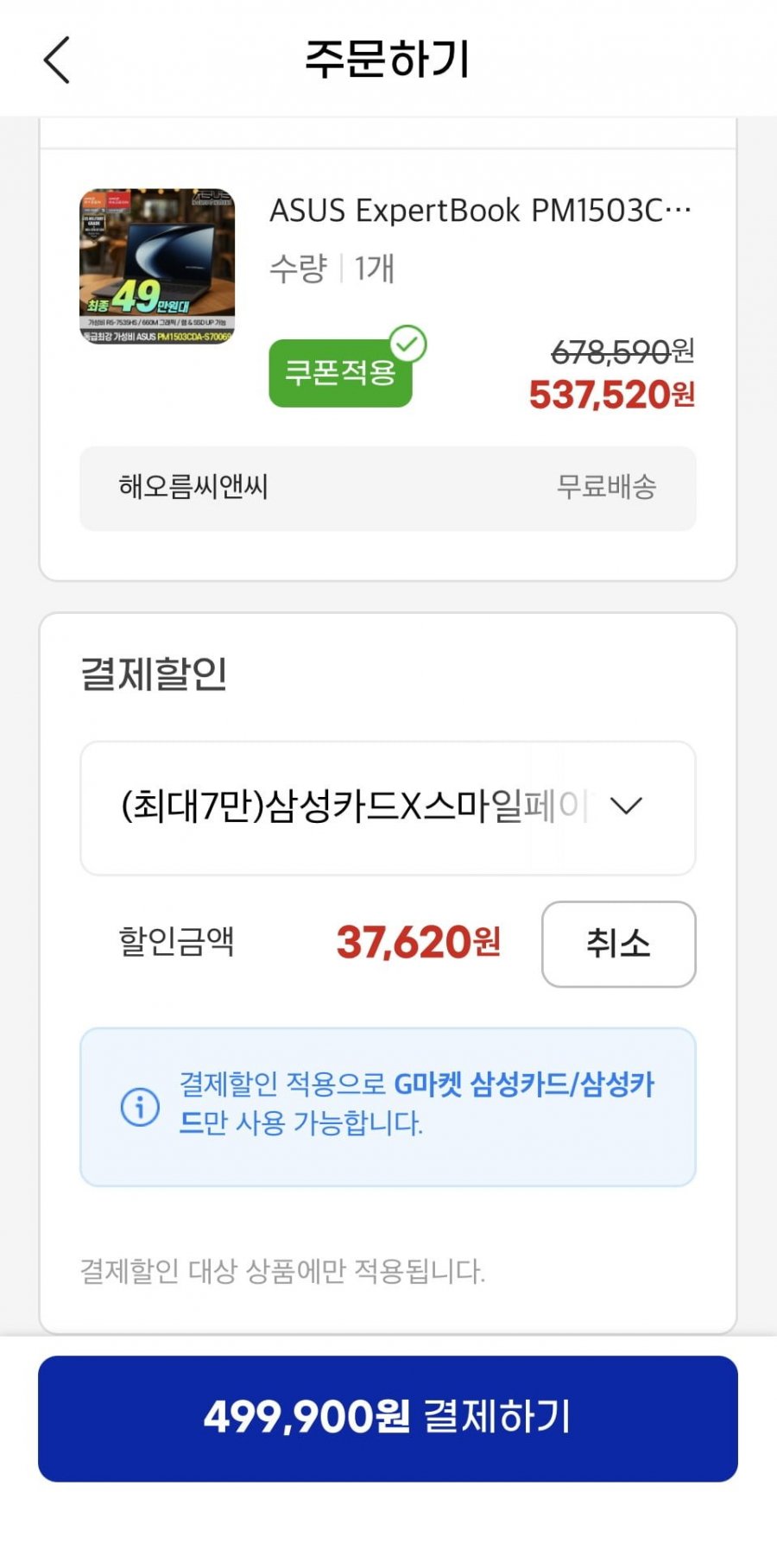This screenshot has width=777, height=1568.
Task: Open the ASUS ExpertBook product thumbnail
Action: click(157, 267)
